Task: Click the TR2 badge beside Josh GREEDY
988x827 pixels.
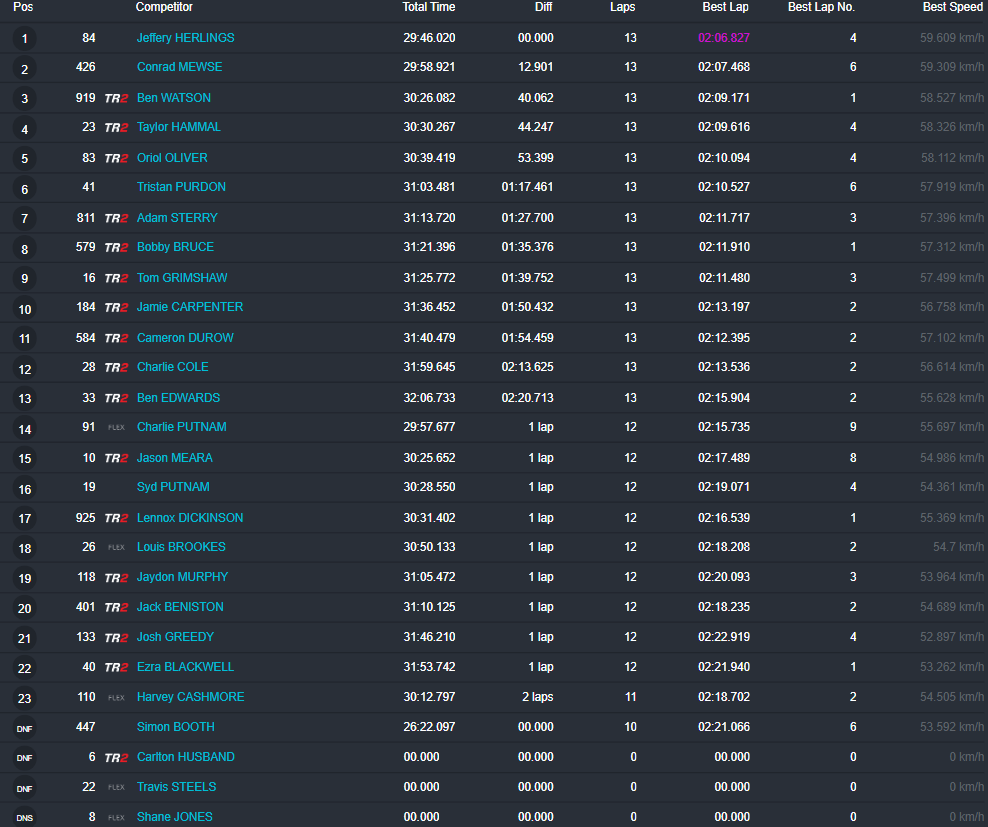Action: point(117,637)
